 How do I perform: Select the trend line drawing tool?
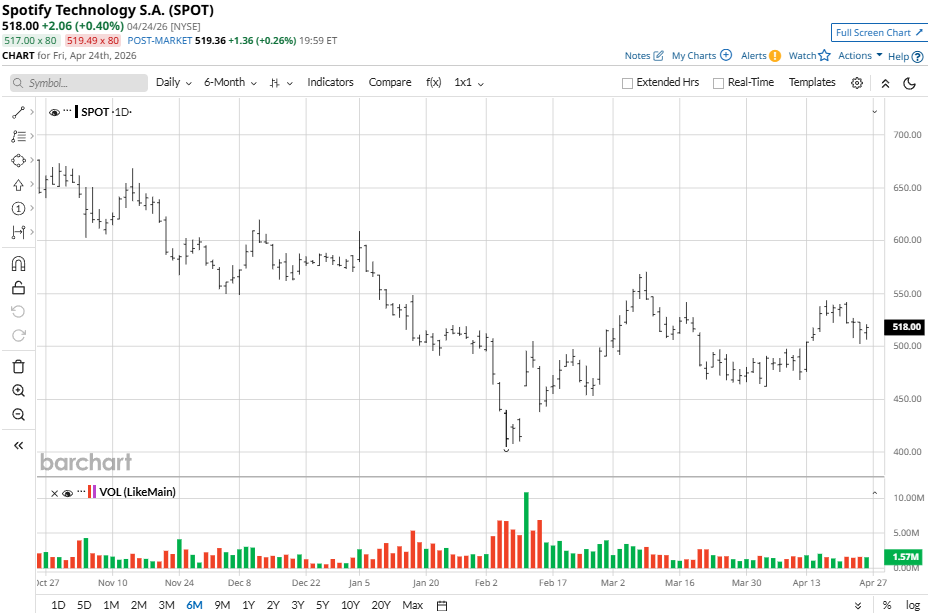pyautogui.click(x=18, y=112)
